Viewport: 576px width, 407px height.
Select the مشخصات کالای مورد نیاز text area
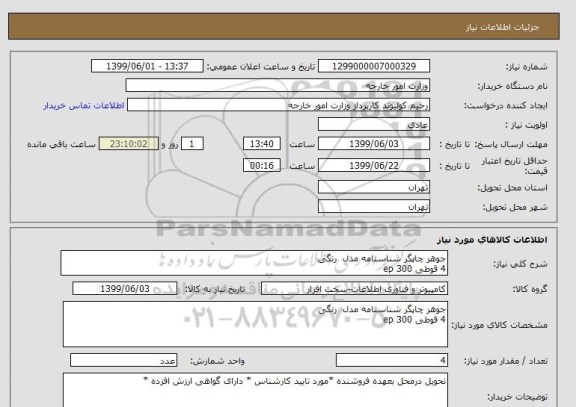[x=255, y=324]
